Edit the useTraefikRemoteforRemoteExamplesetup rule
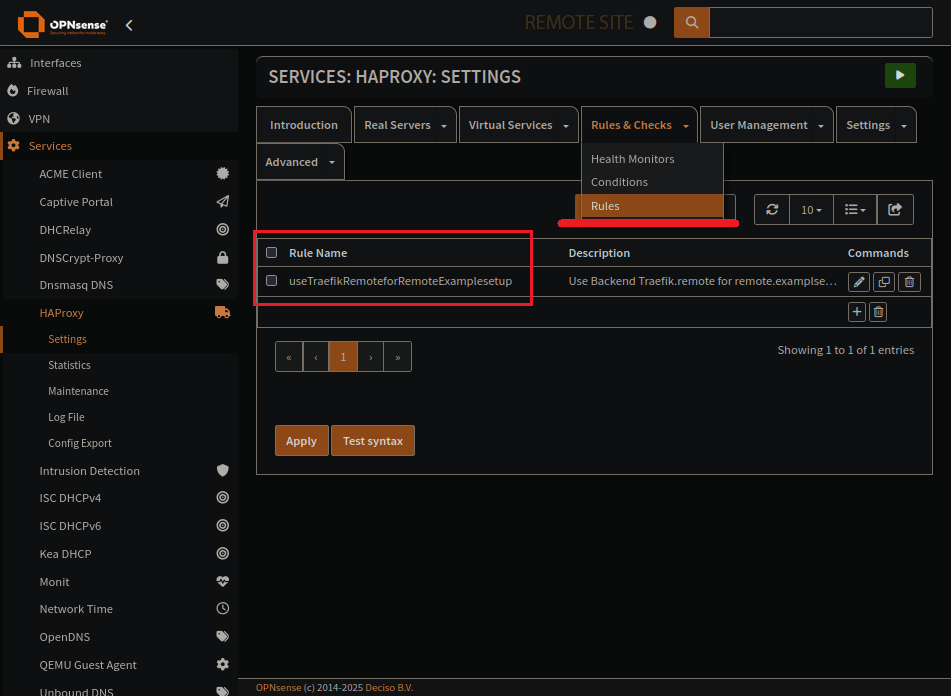The image size is (951, 696). pos(858,282)
